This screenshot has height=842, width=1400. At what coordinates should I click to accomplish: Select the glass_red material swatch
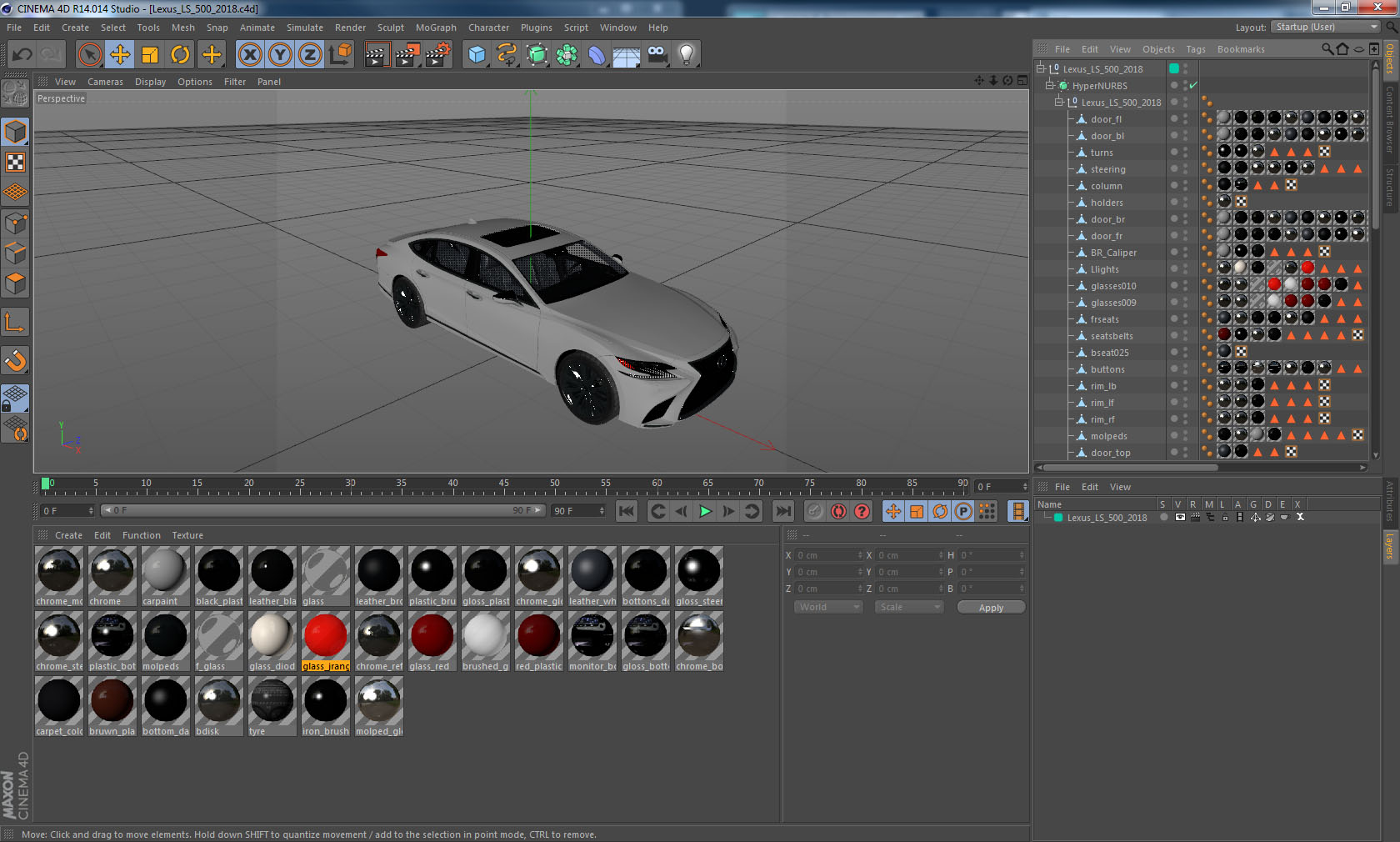[432, 641]
